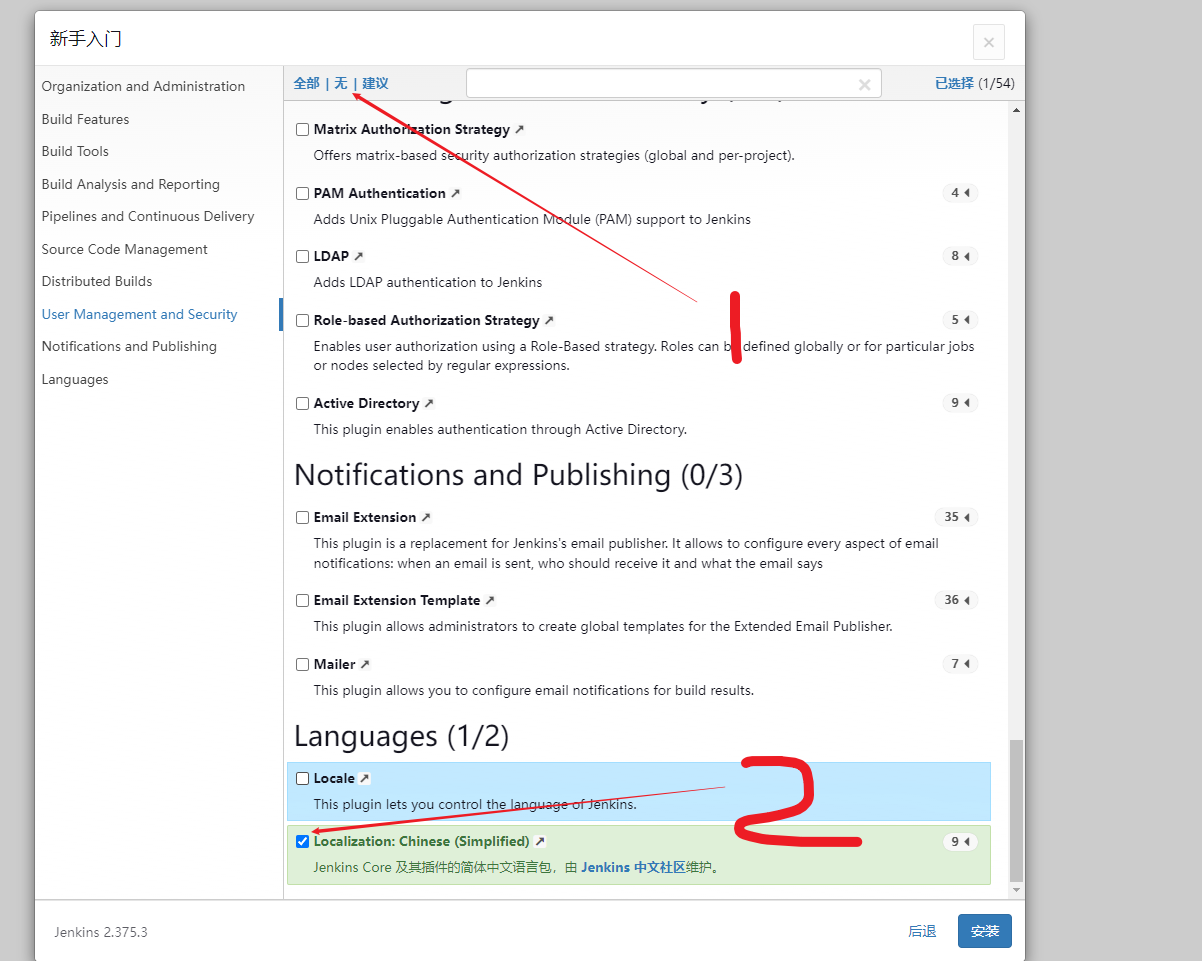This screenshot has height=961, width=1202.
Task: Select Pipelines and Continuous Delivery category
Action: [148, 217]
